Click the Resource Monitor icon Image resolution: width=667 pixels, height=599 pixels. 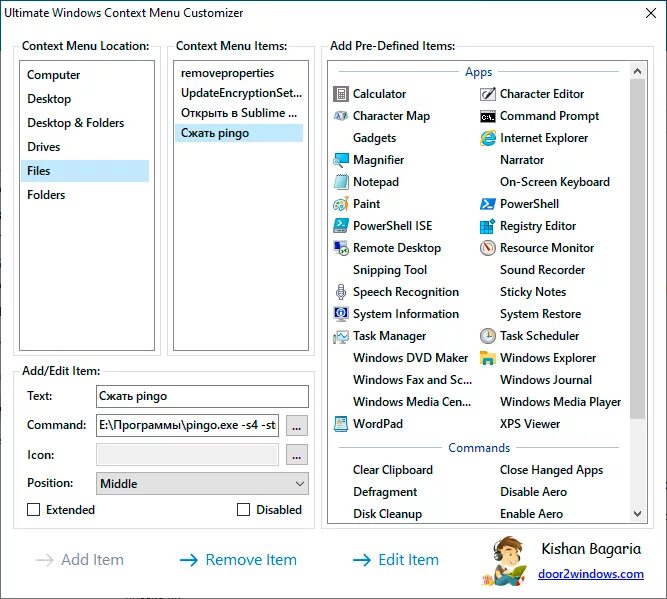coord(487,248)
